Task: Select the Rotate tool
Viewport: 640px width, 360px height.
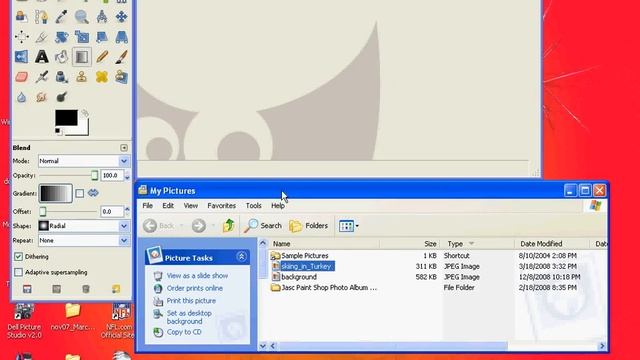Action: 62,37
